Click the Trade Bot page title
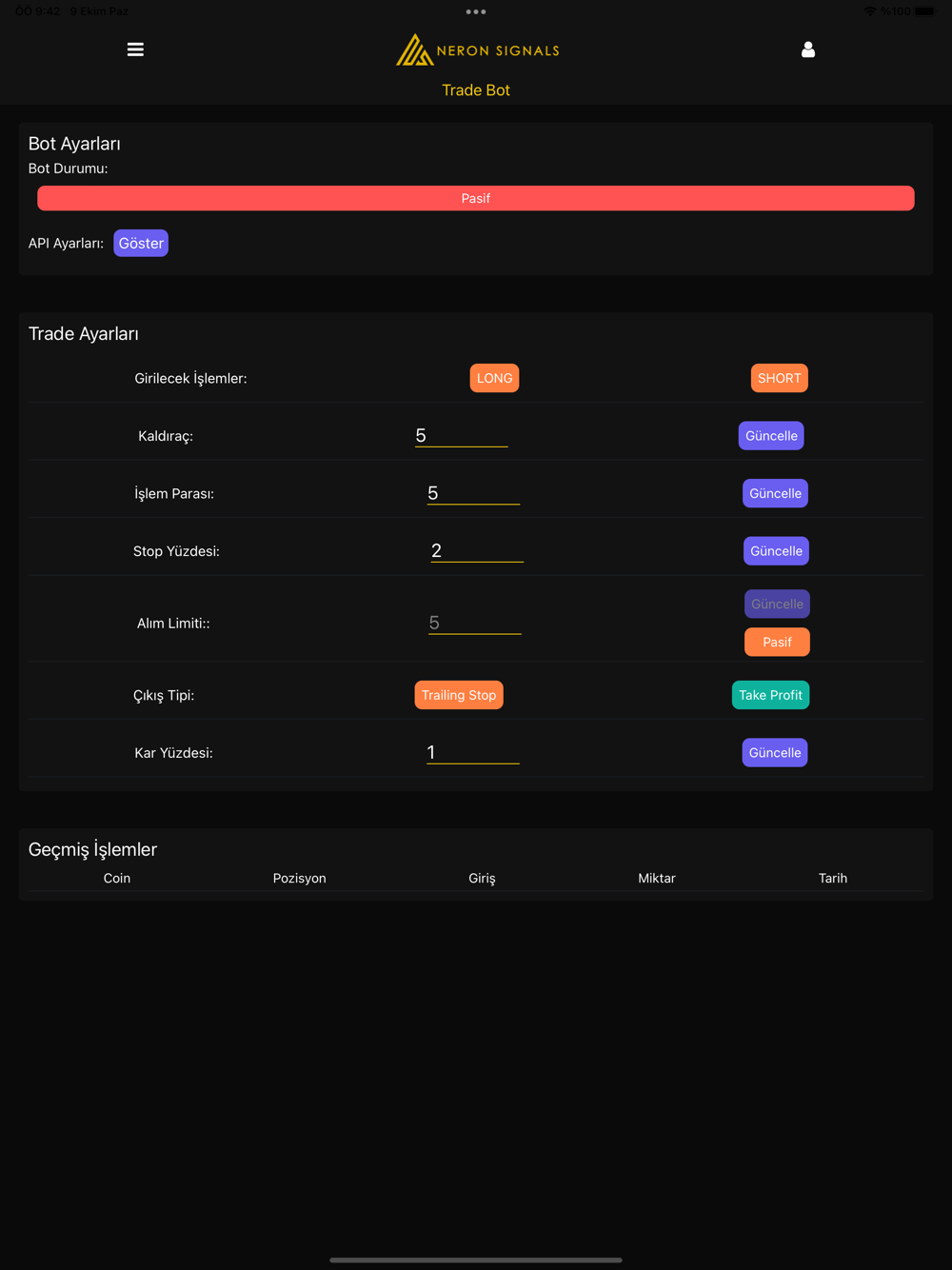The width and height of the screenshot is (952, 1270). 476,90
